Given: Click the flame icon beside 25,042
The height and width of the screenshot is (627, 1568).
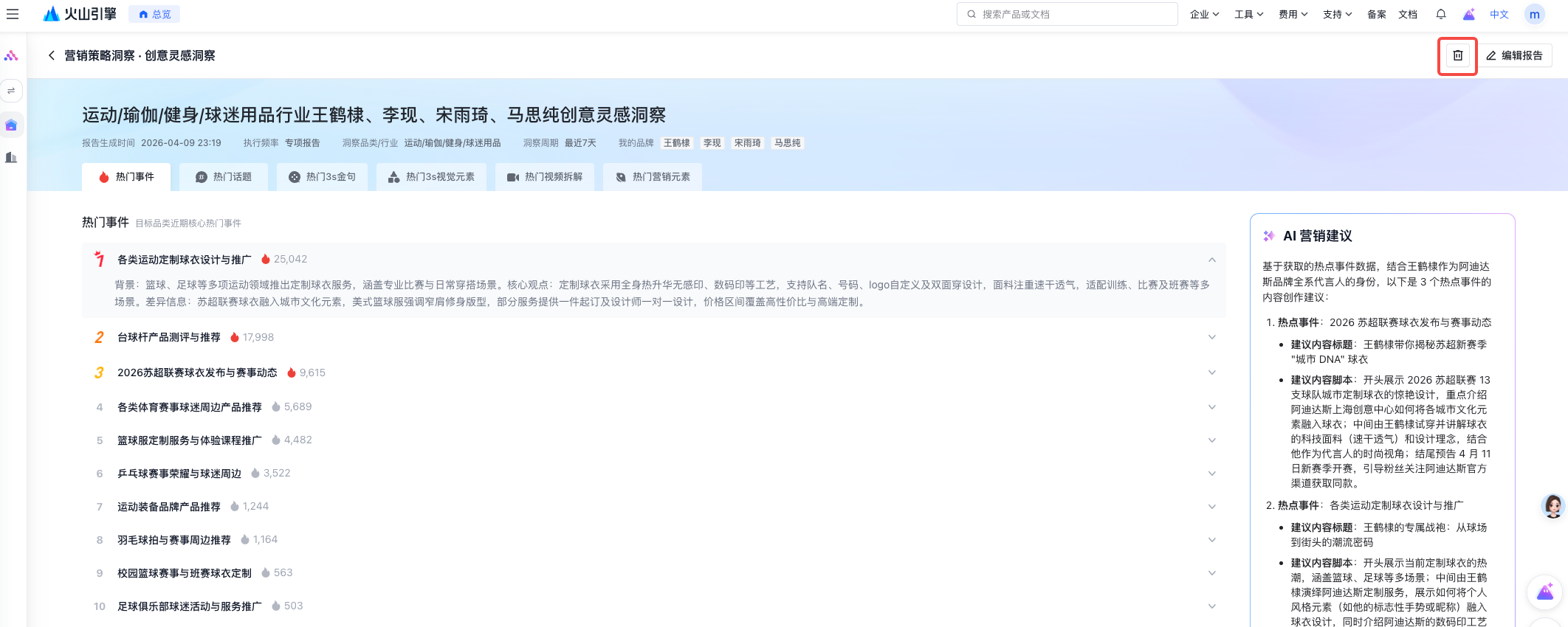Looking at the screenshot, I should tap(266, 259).
